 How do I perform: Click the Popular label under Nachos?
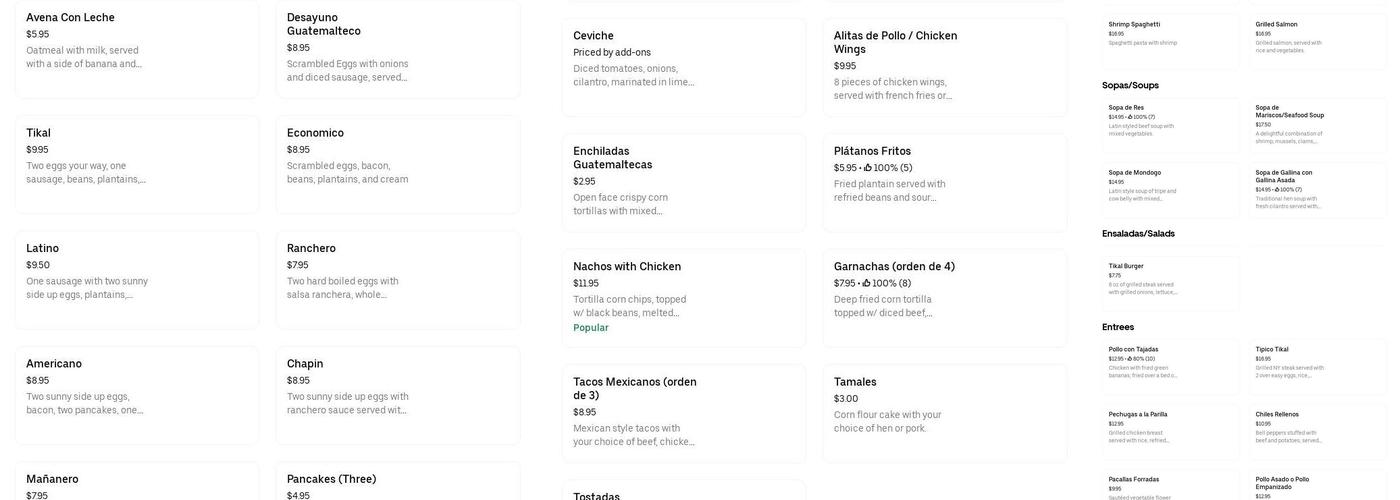coord(591,328)
